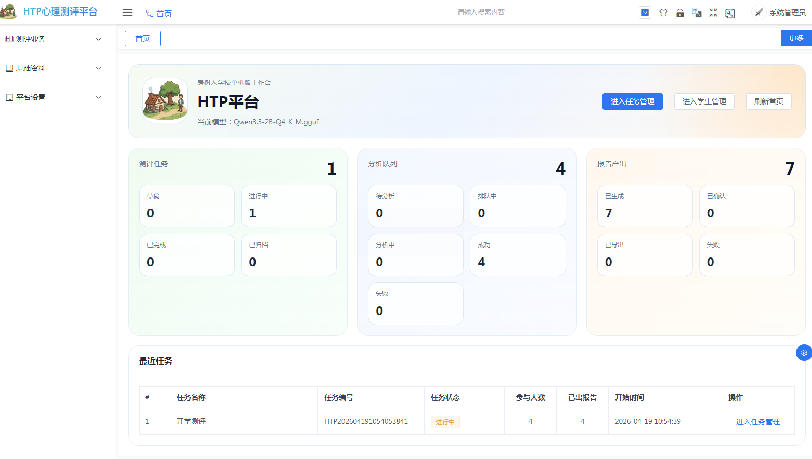Screen dimensions: 812x459
Task: Focus the top search input field
Action: [x=481, y=12]
